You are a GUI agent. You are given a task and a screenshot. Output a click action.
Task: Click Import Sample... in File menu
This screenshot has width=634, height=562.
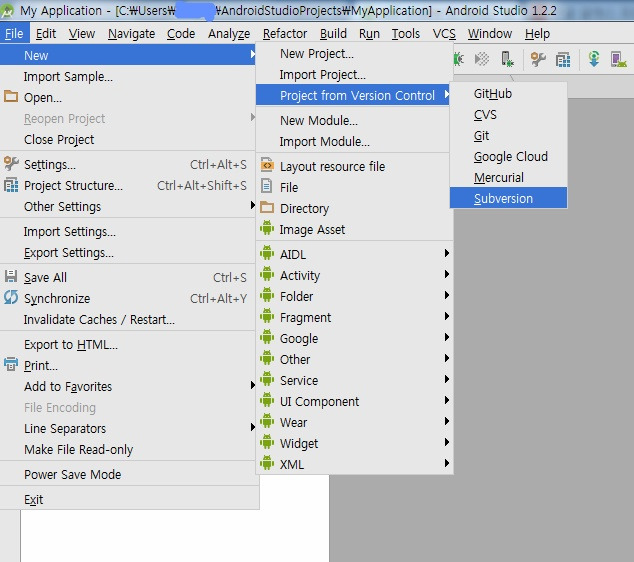(x=129, y=76)
